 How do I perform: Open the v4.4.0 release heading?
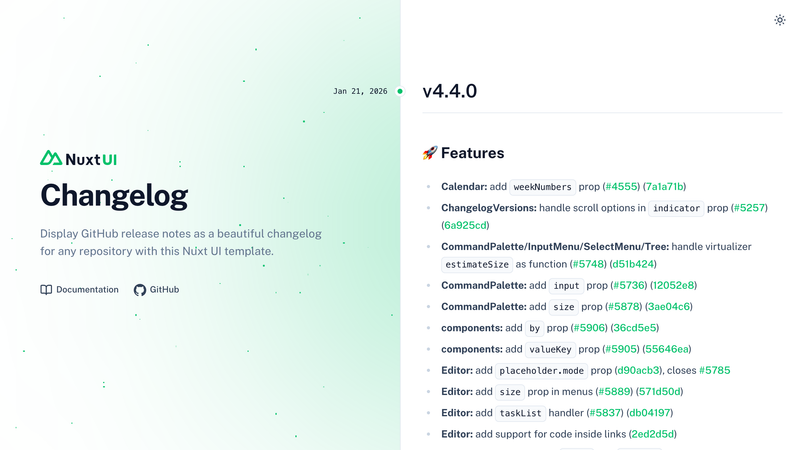click(449, 91)
